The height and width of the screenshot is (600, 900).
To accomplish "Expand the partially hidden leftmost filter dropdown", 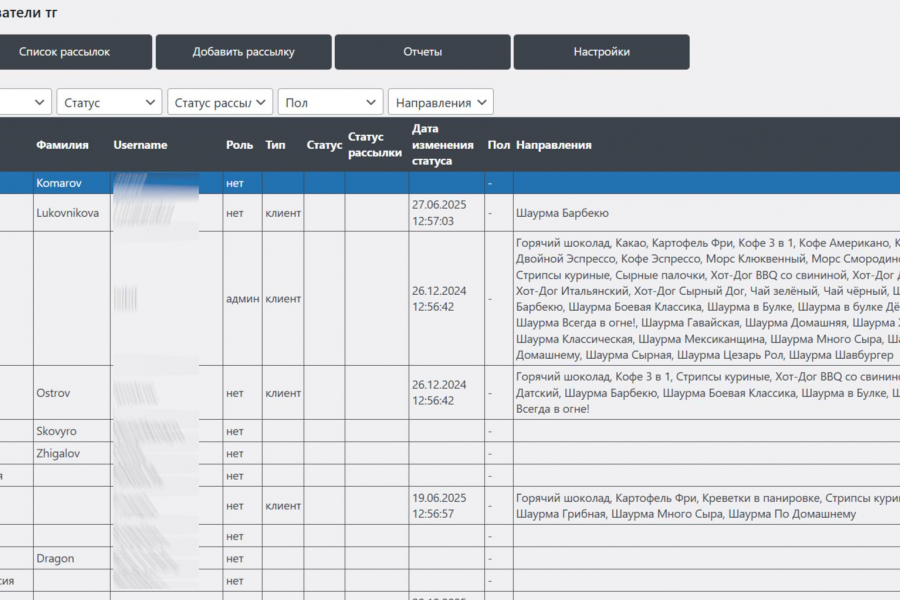I will 26,102.
